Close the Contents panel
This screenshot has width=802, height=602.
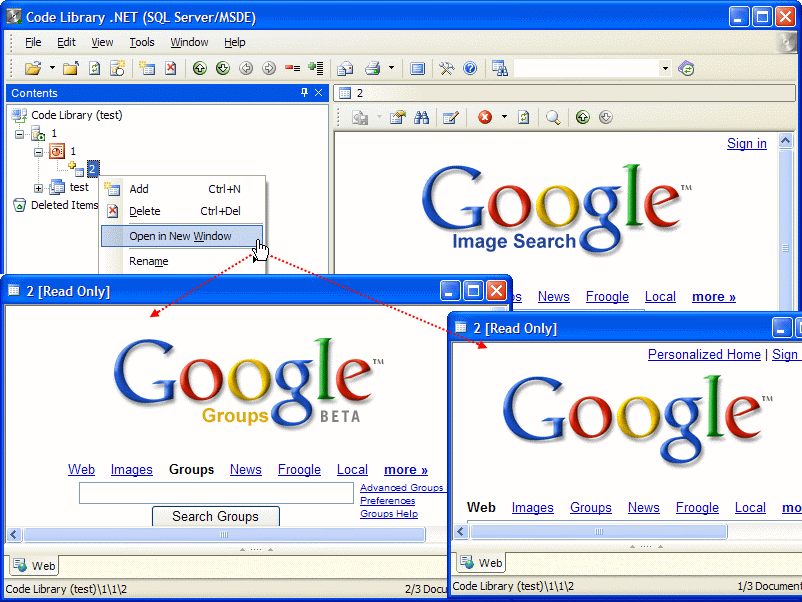coord(318,93)
